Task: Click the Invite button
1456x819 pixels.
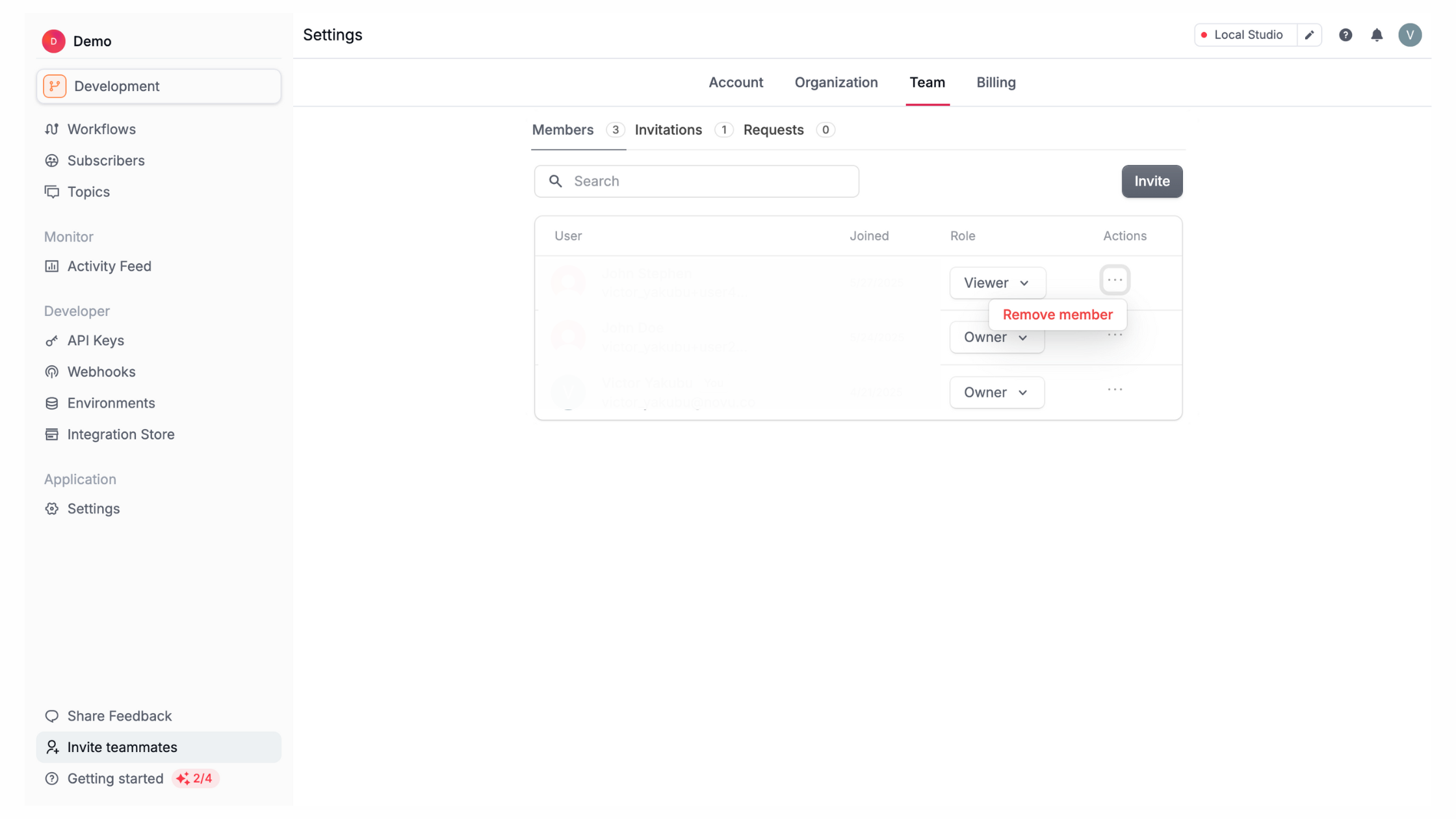Action: 1152,181
